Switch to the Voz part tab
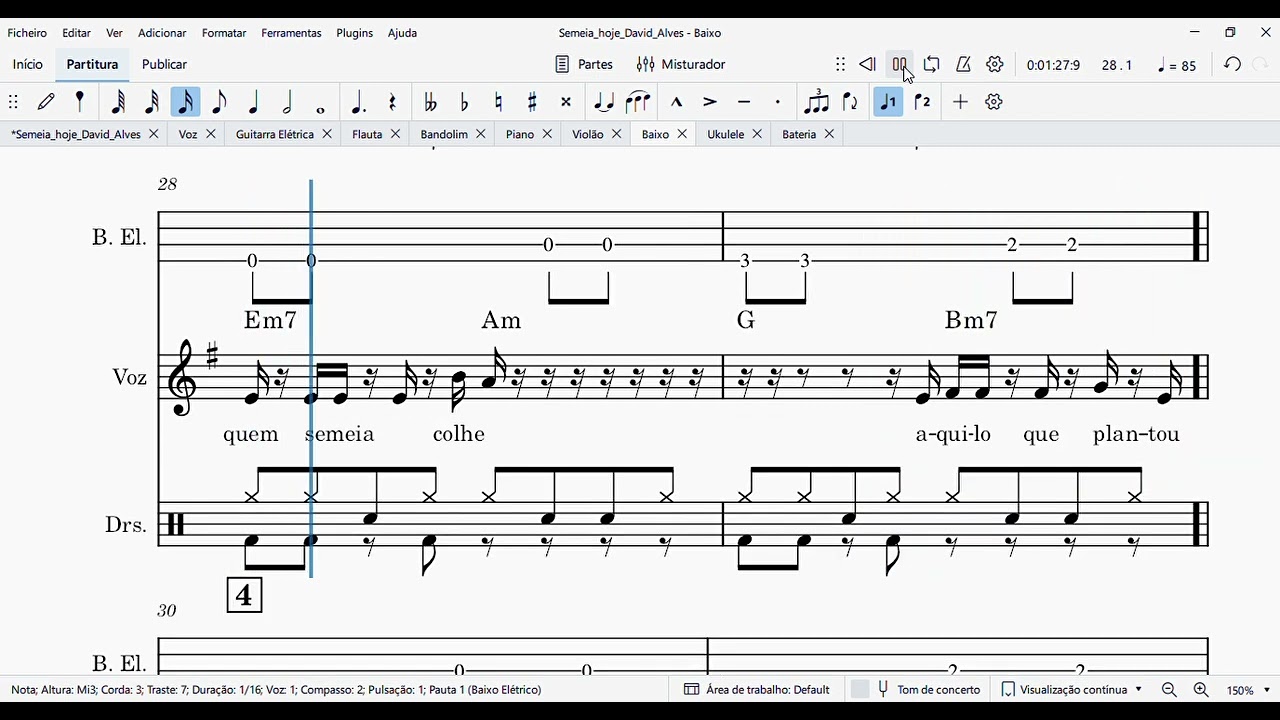The height and width of the screenshot is (720, 1280). tap(188, 134)
